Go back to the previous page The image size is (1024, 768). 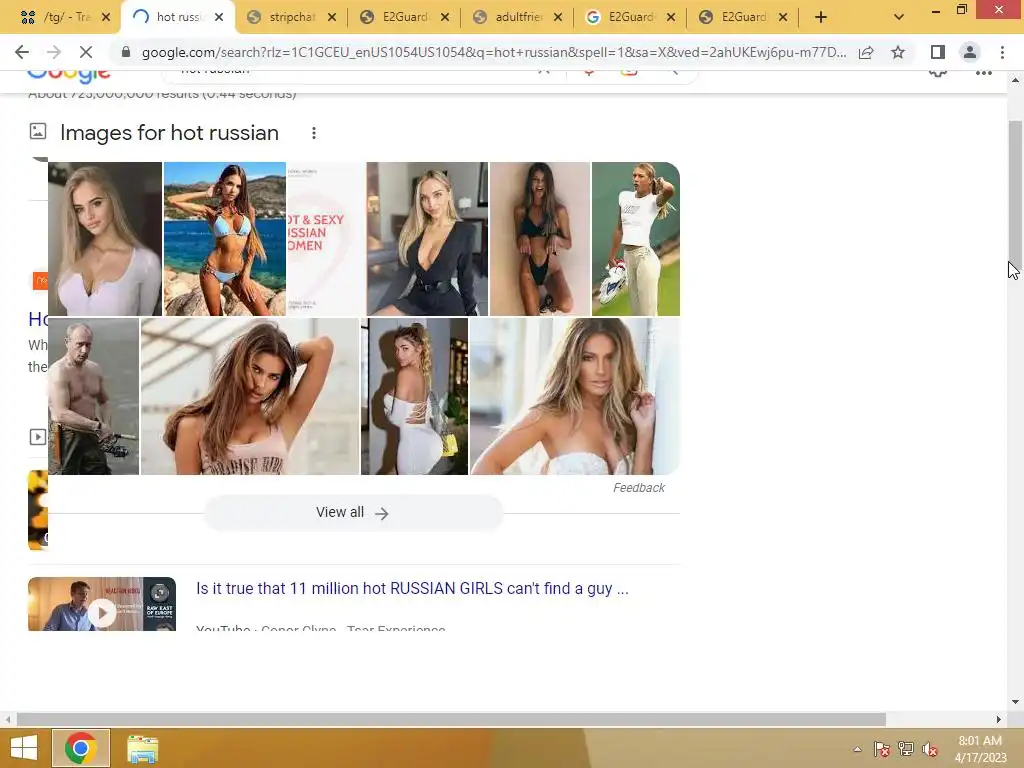click(22, 52)
